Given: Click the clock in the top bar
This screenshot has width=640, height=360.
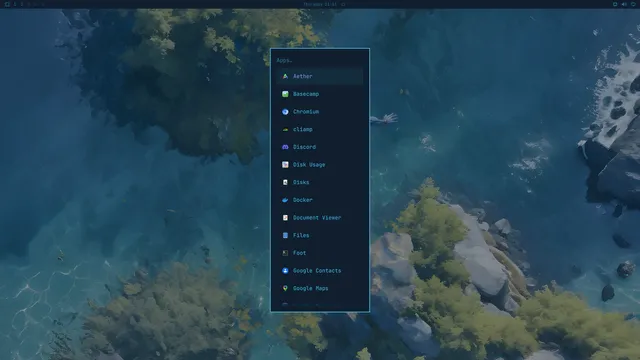Looking at the screenshot, I should coord(320,4).
